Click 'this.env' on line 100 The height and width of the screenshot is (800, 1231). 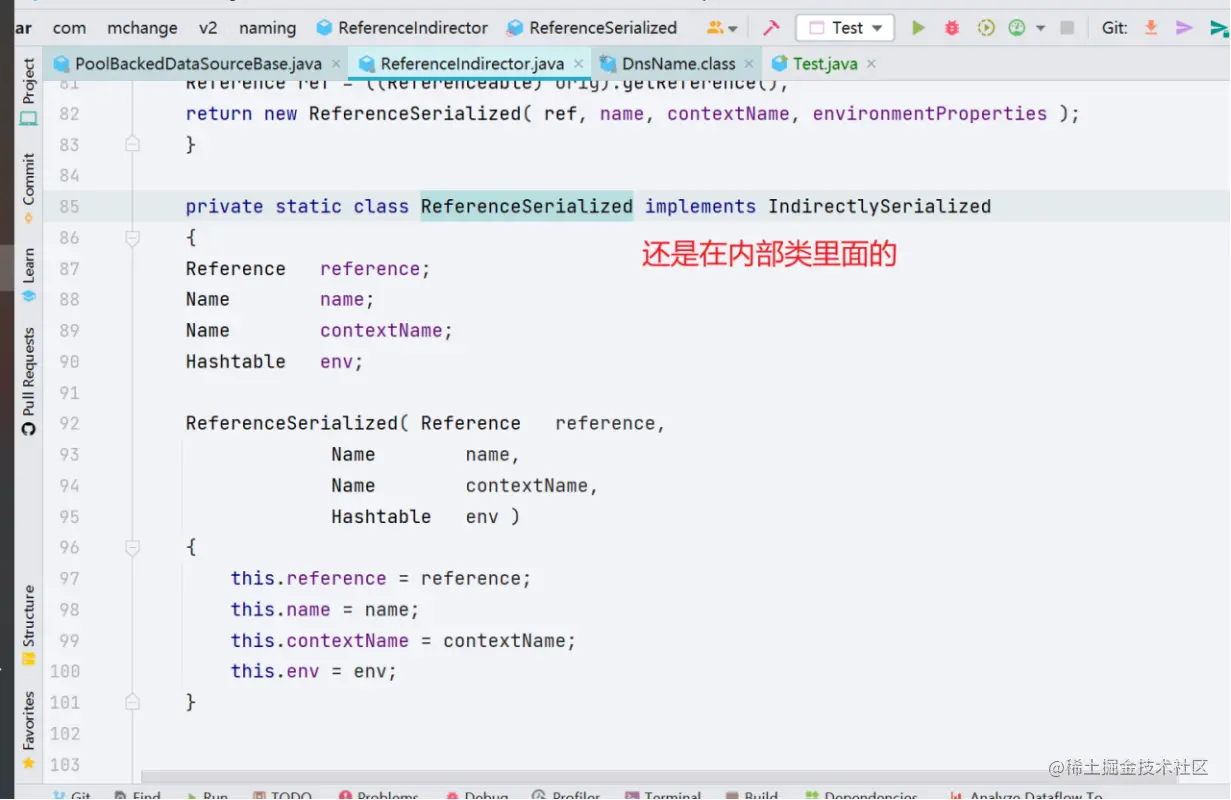pyautogui.click(x=275, y=671)
